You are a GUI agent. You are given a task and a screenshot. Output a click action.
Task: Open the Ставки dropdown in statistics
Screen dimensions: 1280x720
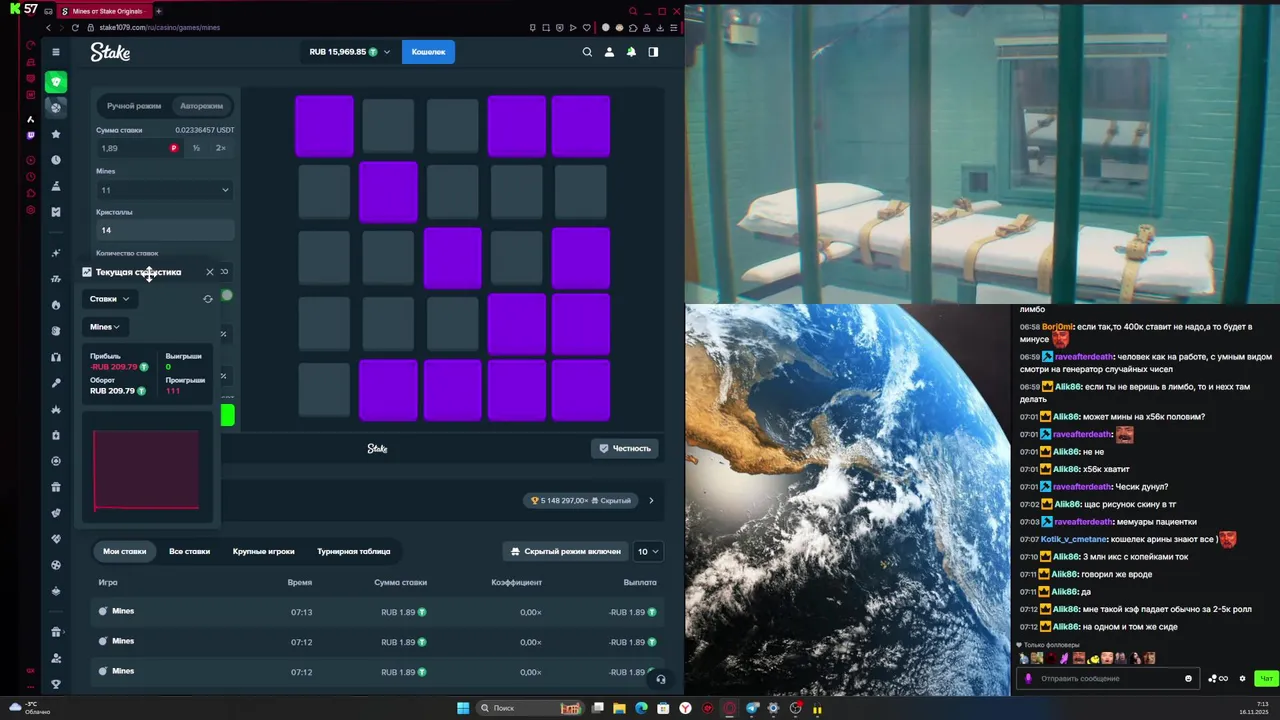[109, 299]
